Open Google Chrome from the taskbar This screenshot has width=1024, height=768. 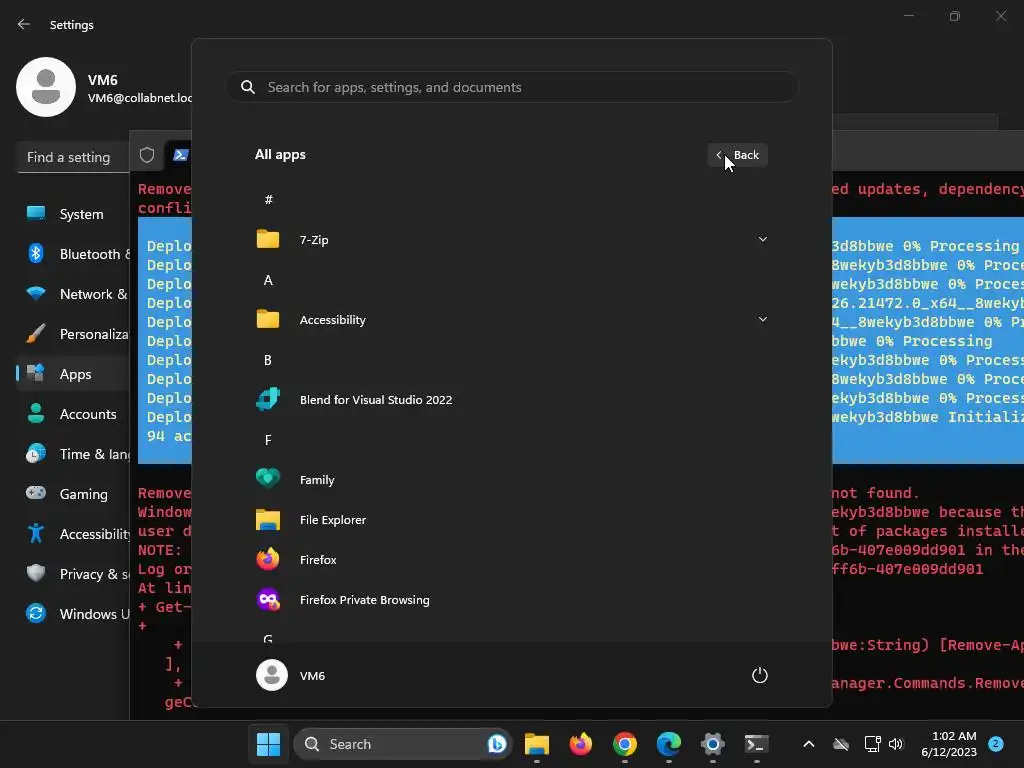[625, 744]
